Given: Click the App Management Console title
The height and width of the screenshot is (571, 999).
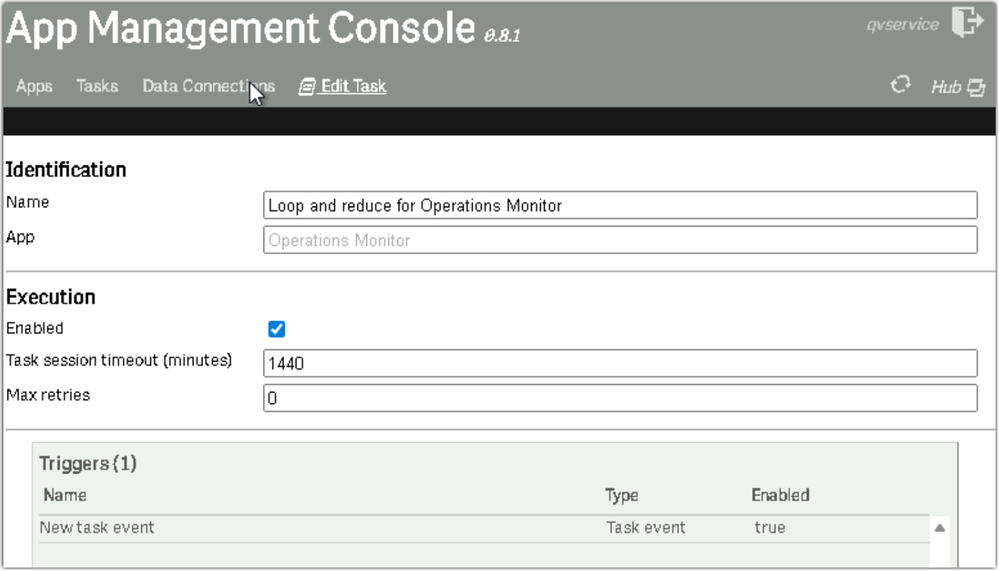Looking at the screenshot, I should (x=241, y=27).
